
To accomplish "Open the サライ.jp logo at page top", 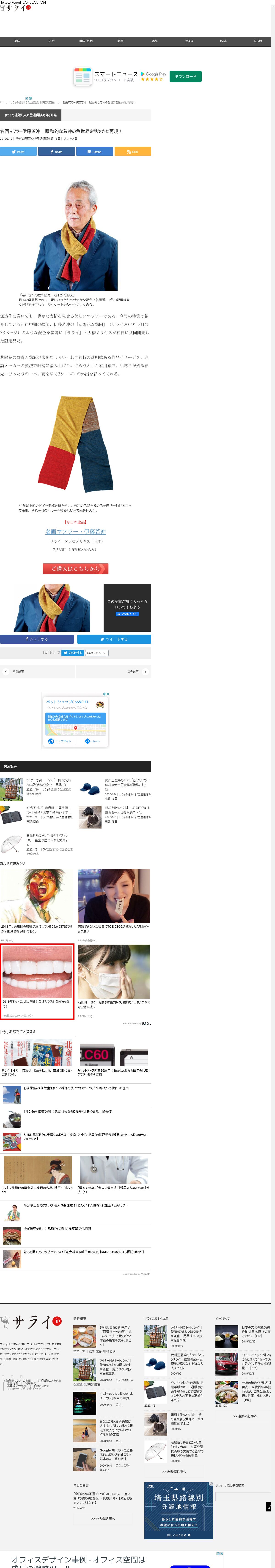I will (15, 8).
